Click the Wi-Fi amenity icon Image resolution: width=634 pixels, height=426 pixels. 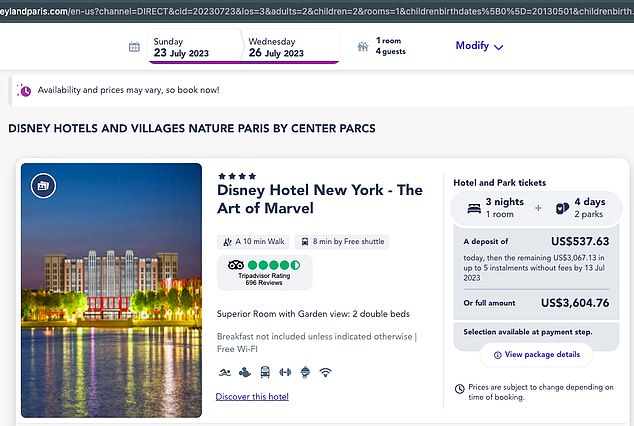325,372
